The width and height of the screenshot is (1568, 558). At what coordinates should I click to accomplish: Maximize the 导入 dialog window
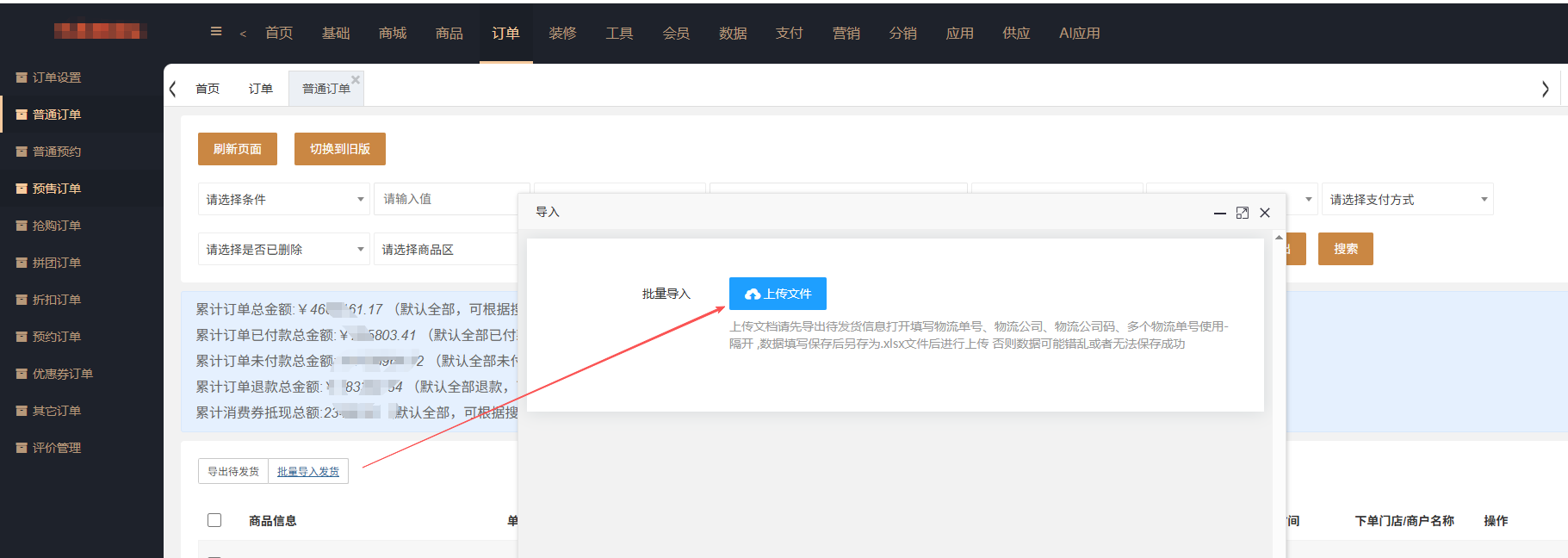click(1242, 213)
